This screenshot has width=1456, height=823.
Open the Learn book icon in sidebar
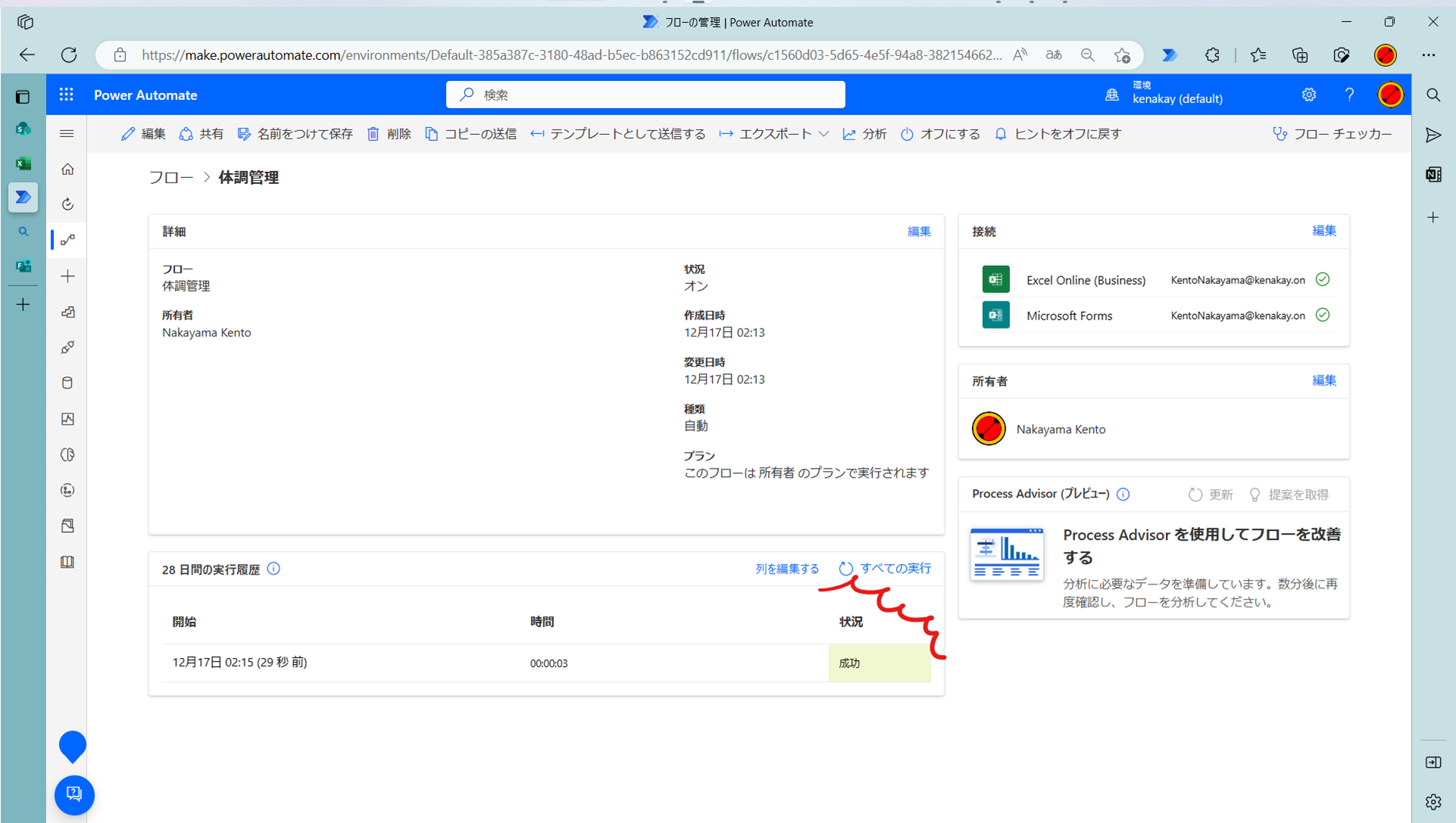(67, 561)
